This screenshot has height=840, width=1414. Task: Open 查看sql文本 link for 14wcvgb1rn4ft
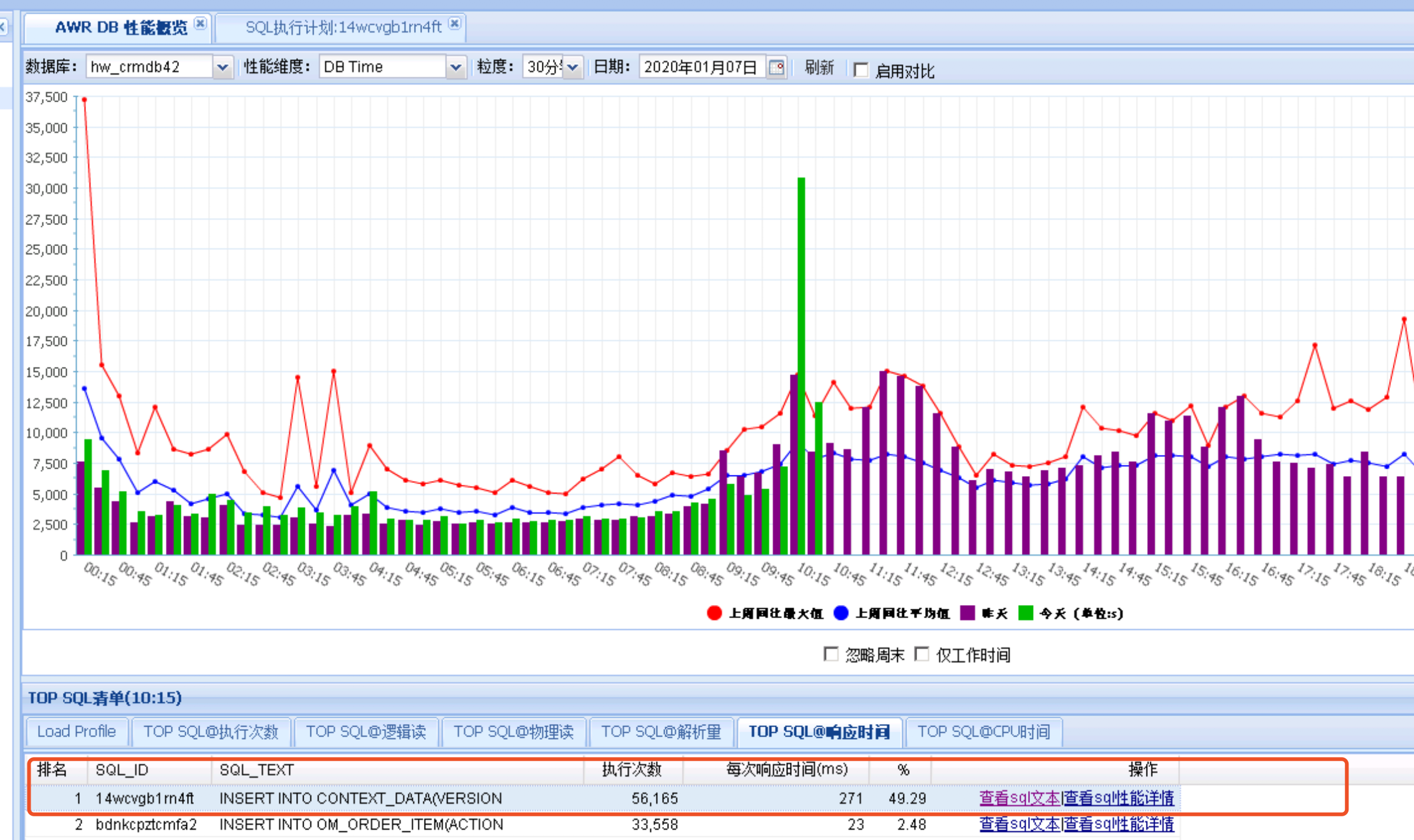coord(1019,798)
